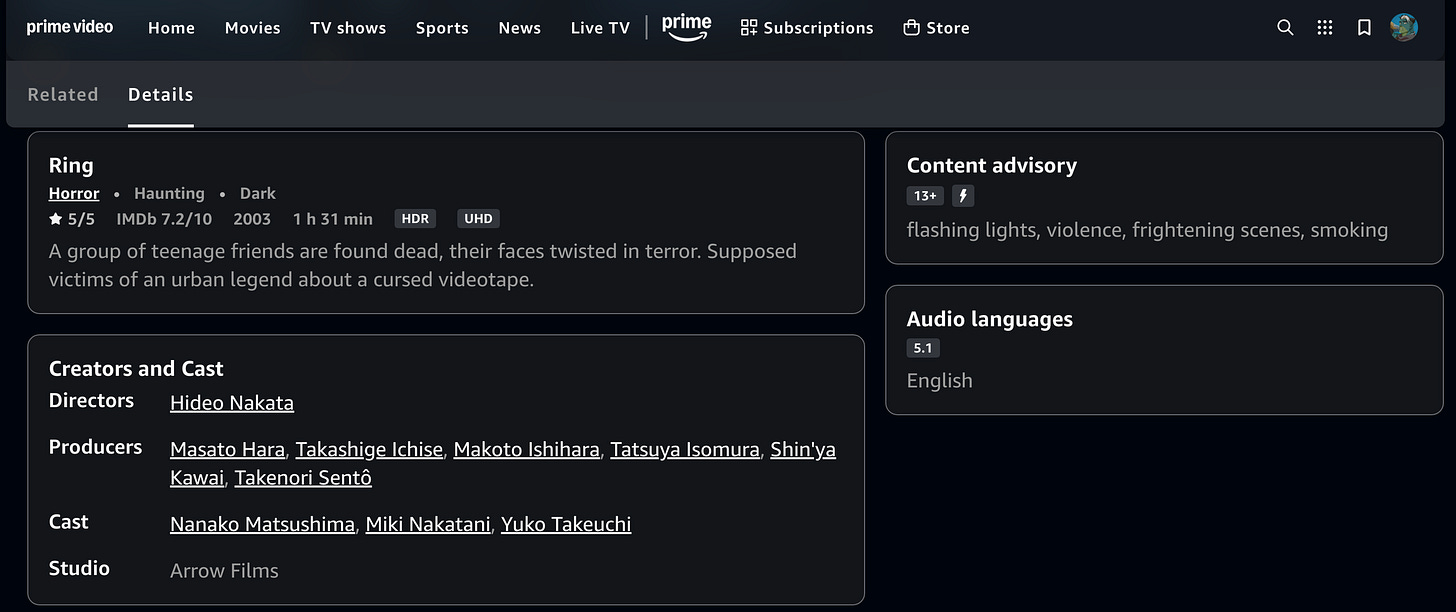Click the Haunting mood tag

pos(169,193)
